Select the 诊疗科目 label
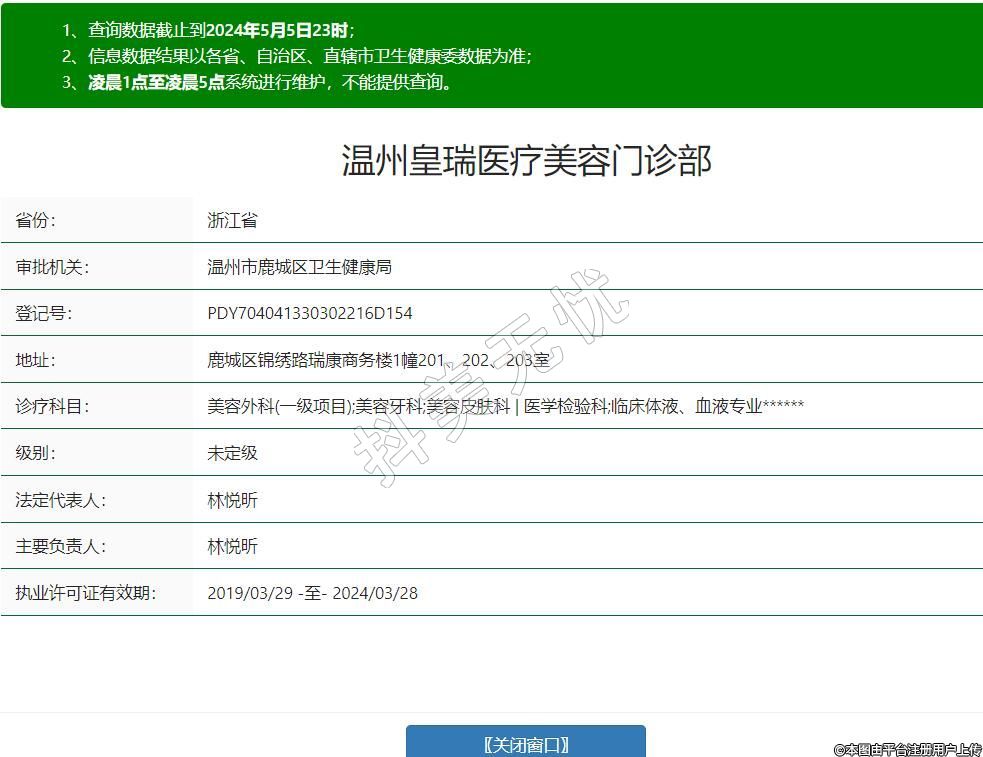The height and width of the screenshot is (757, 983). [x=52, y=406]
